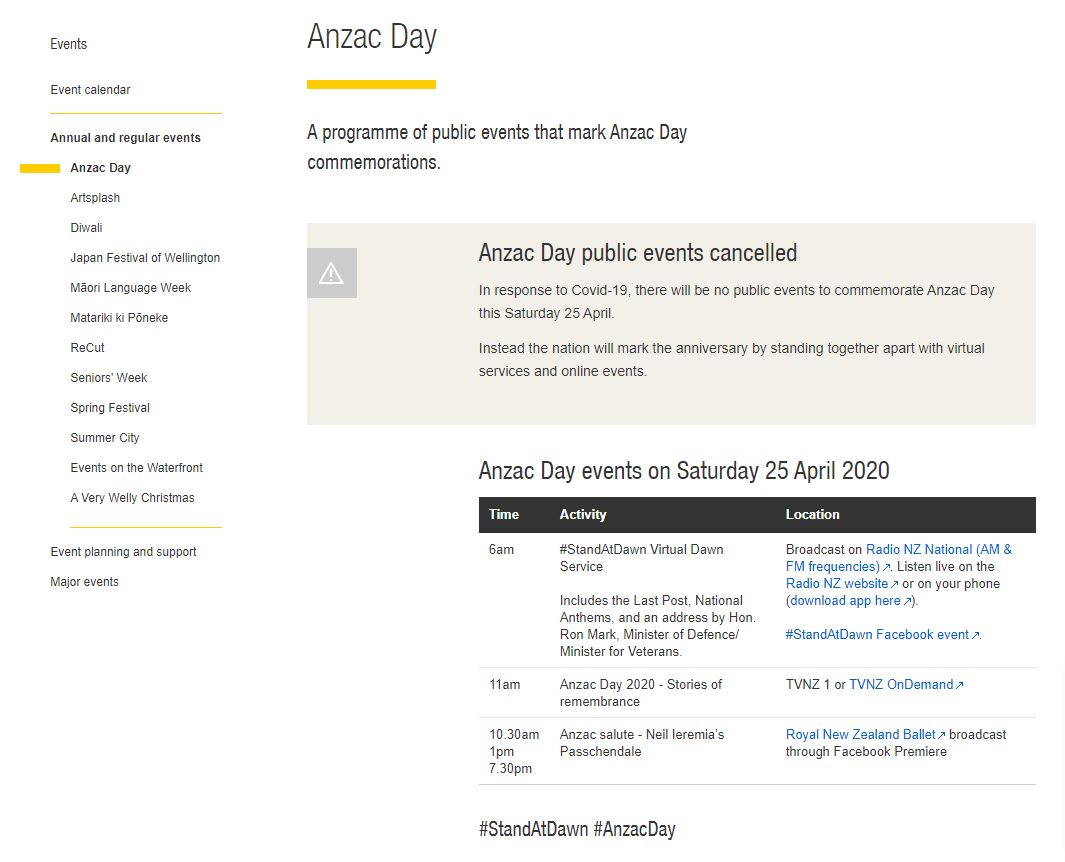Screen dimensions: 1065x862
Task: Open the Seniors' Week page
Action: tap(109, 377)
